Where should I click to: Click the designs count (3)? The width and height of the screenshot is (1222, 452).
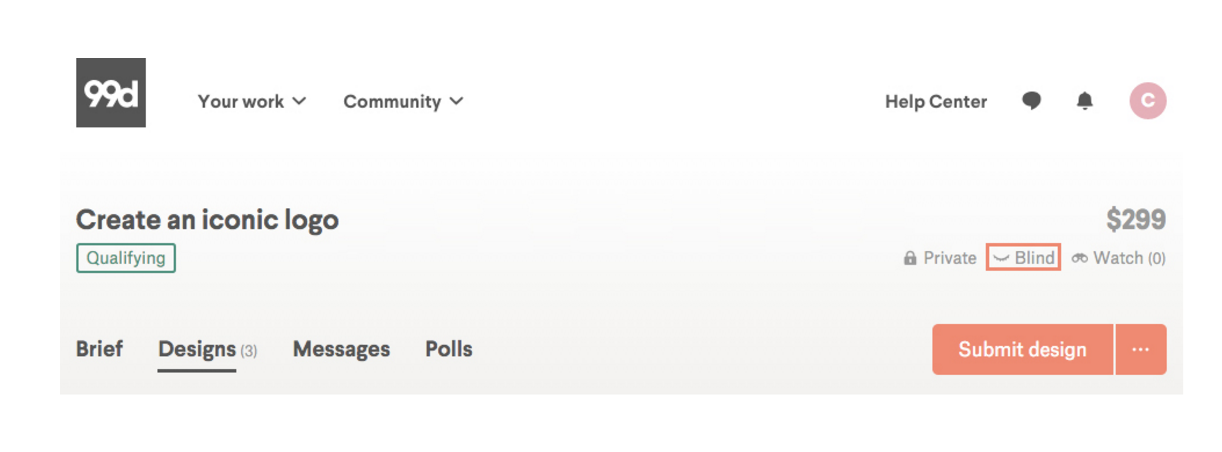[x=249, y=351]
